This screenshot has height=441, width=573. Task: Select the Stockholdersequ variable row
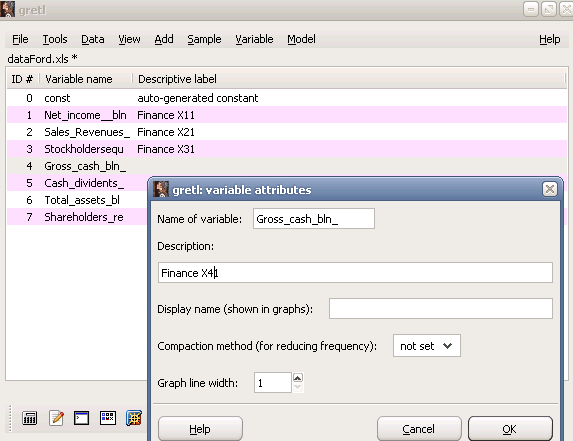coord(286,149)
